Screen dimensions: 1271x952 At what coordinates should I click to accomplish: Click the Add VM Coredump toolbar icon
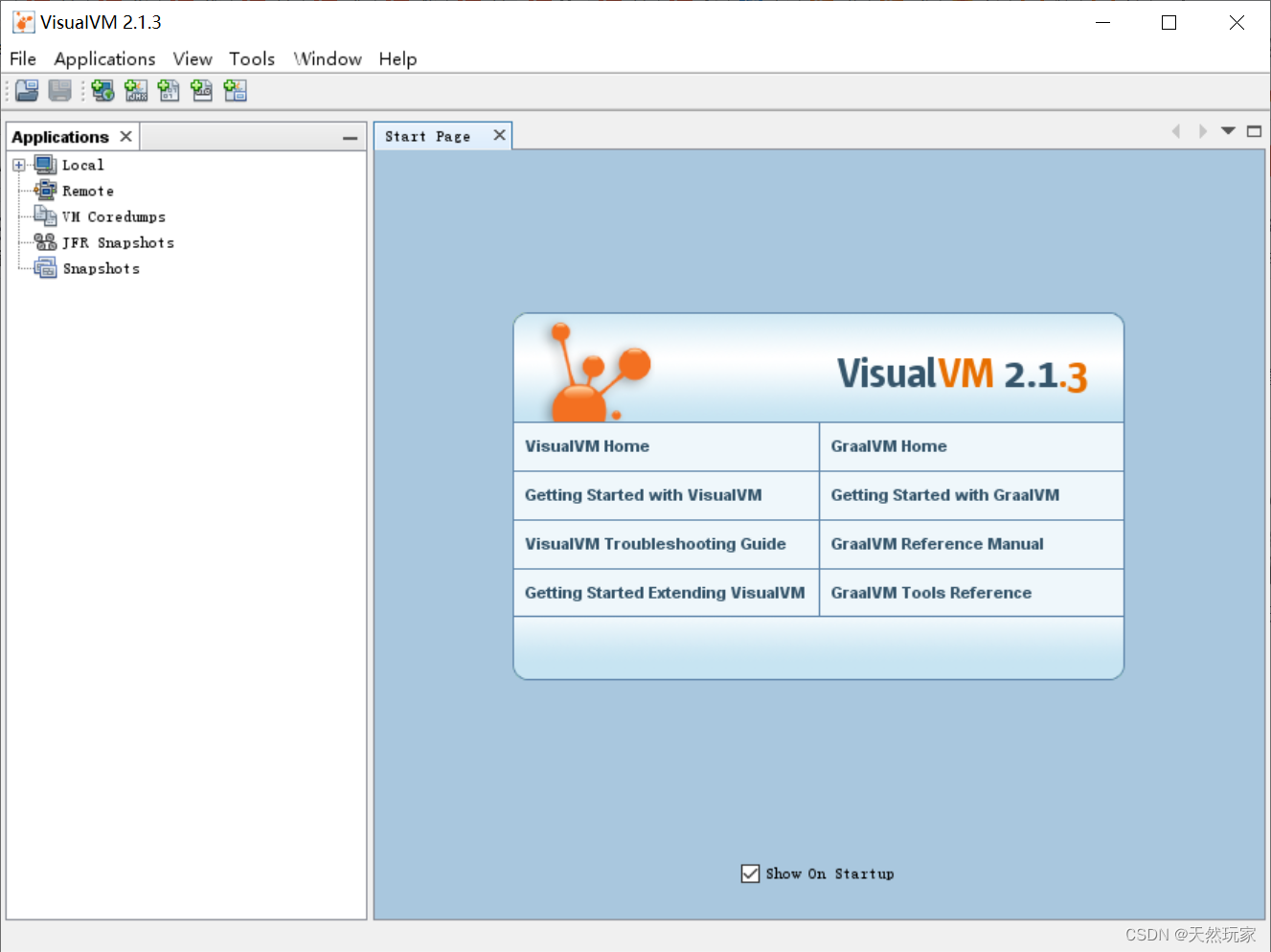(169, 91)
